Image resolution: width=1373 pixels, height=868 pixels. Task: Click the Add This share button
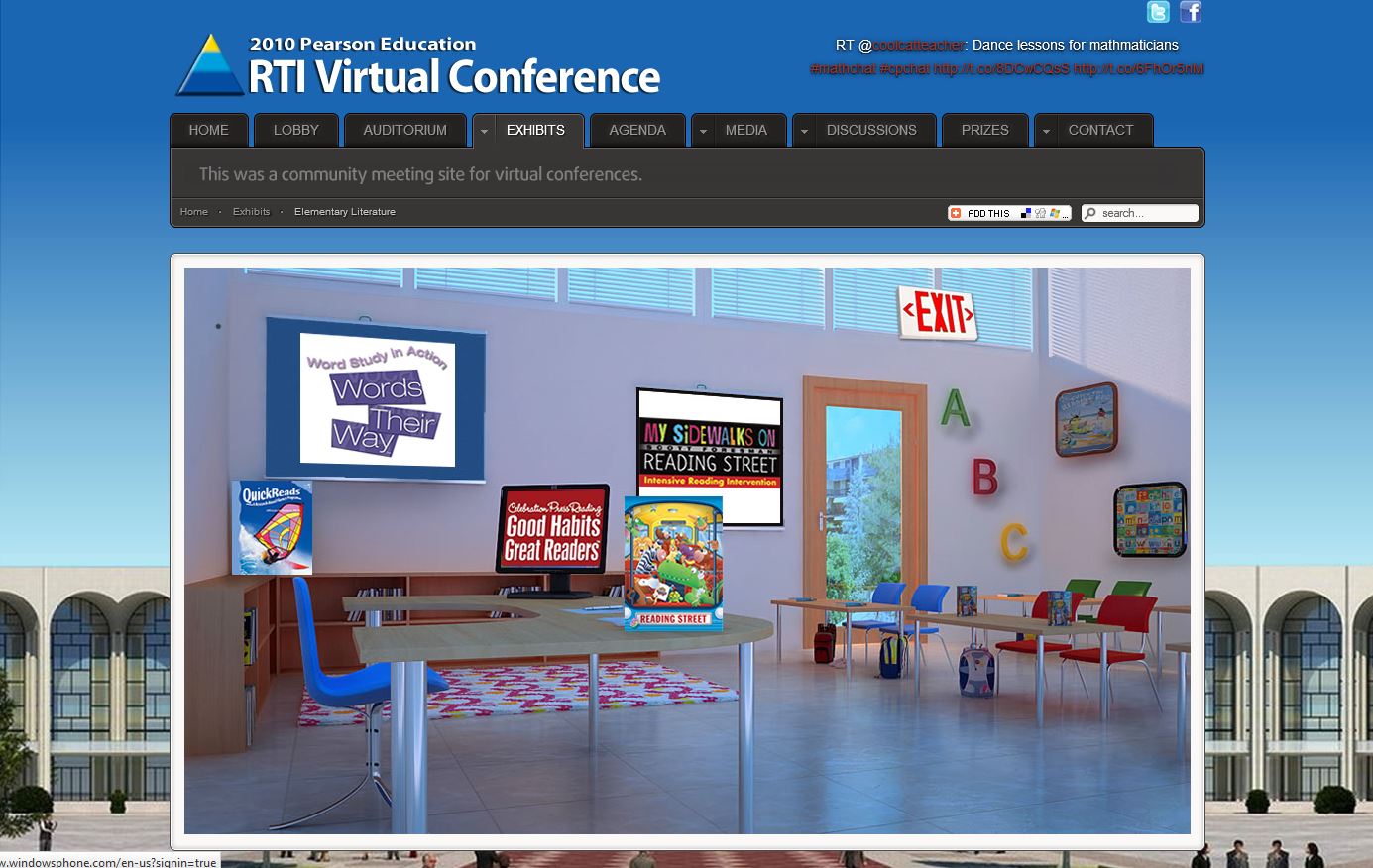coord(979,213)
